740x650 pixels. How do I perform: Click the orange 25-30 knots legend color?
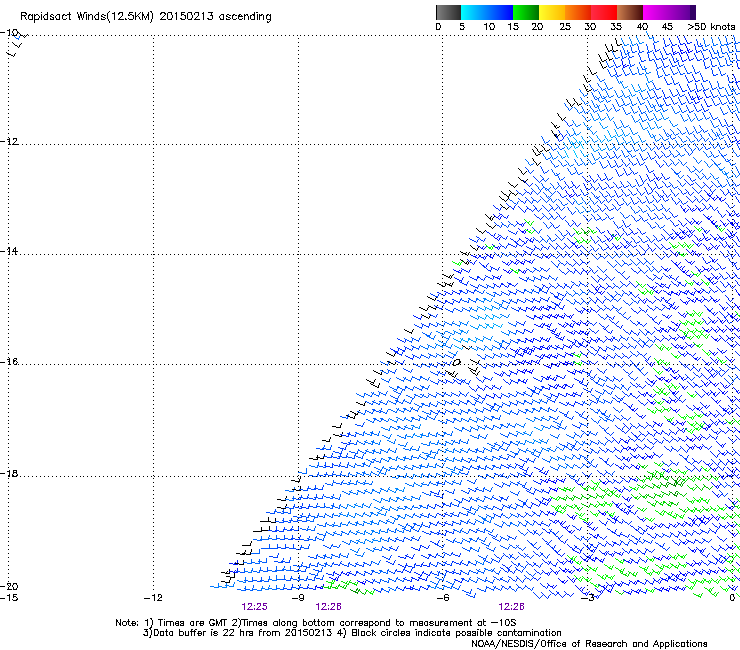click(578, 12)
